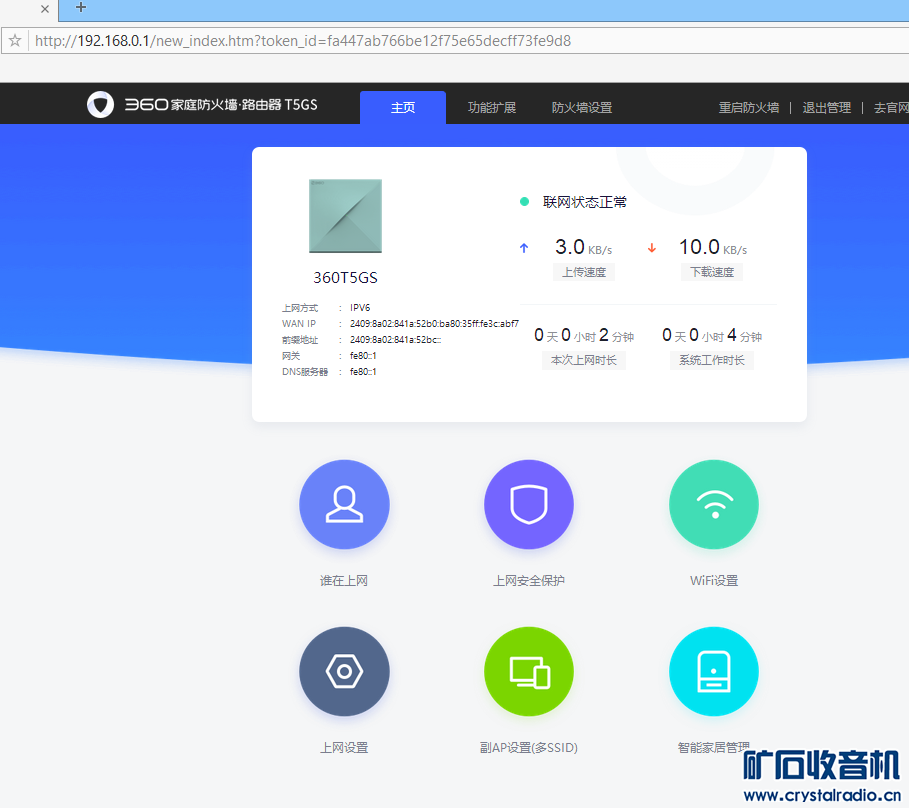Image resolution: width=909 pixels, height=808 pixels.
Task: Open the WiFi设置 wireless icon
Action: click(x=714, y=504)
